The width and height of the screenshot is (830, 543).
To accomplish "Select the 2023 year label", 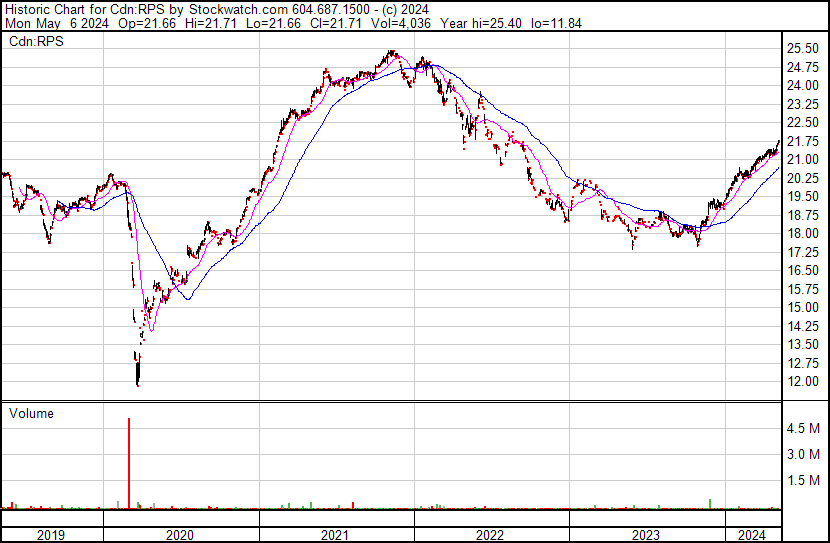I will click(646, 535).
